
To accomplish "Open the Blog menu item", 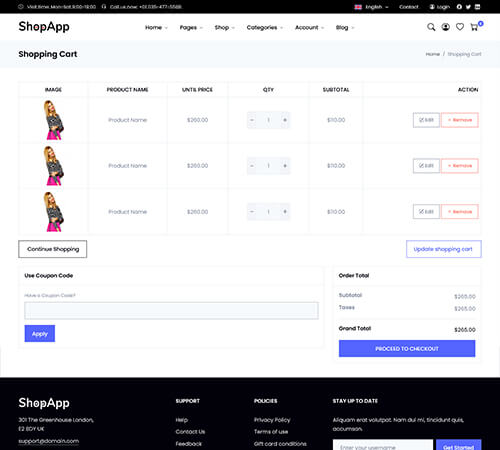I will coord(345,27).
